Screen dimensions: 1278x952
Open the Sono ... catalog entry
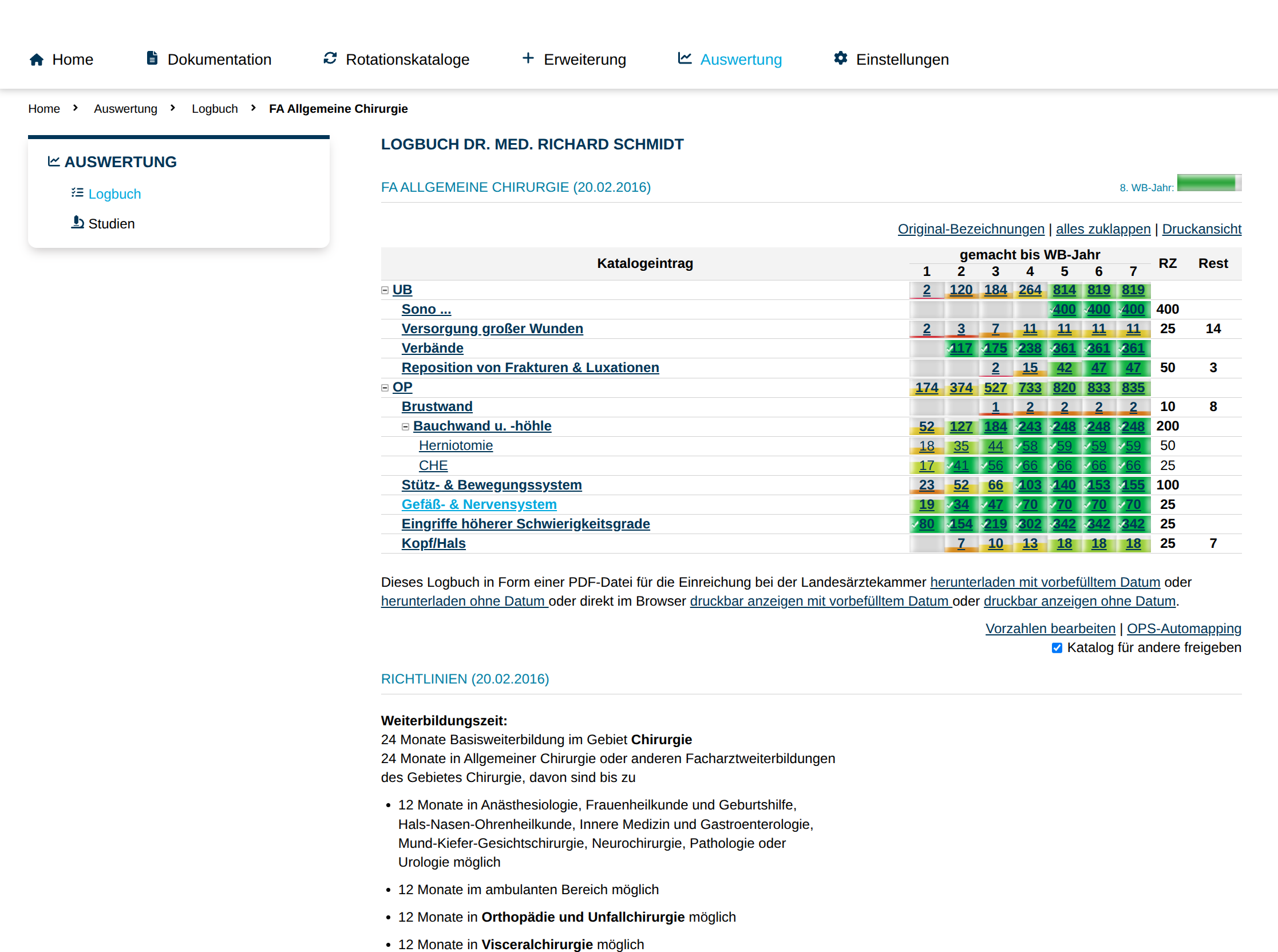[x=426, y=310]
